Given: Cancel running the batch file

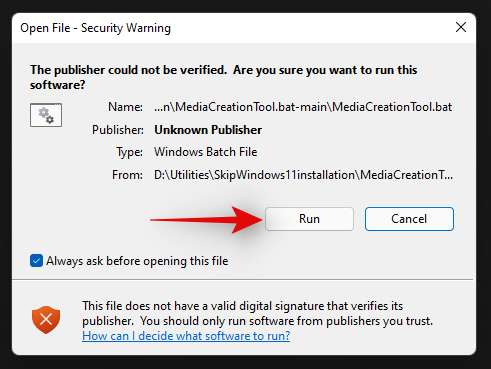Looking at the screenshot, I should click(x=409, y=219).
